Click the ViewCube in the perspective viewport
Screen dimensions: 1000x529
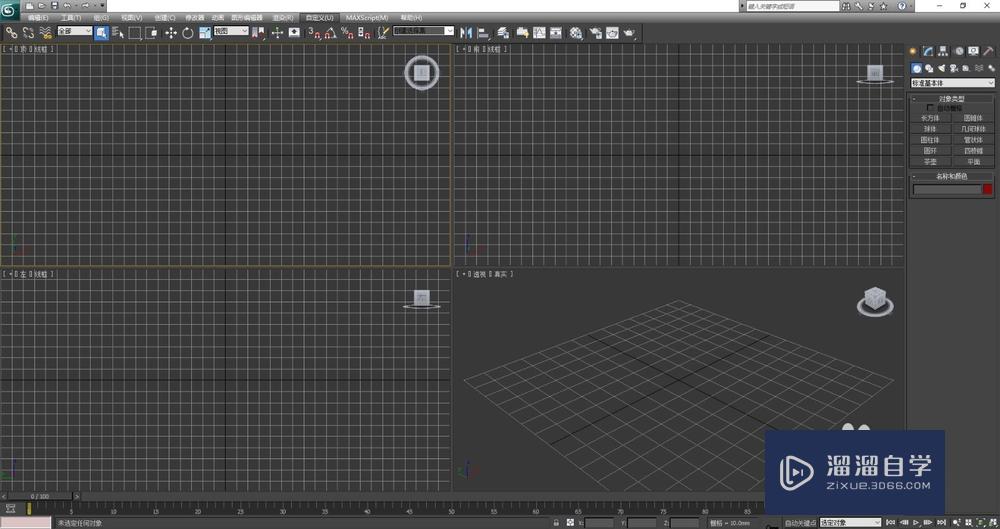[874, 299]
